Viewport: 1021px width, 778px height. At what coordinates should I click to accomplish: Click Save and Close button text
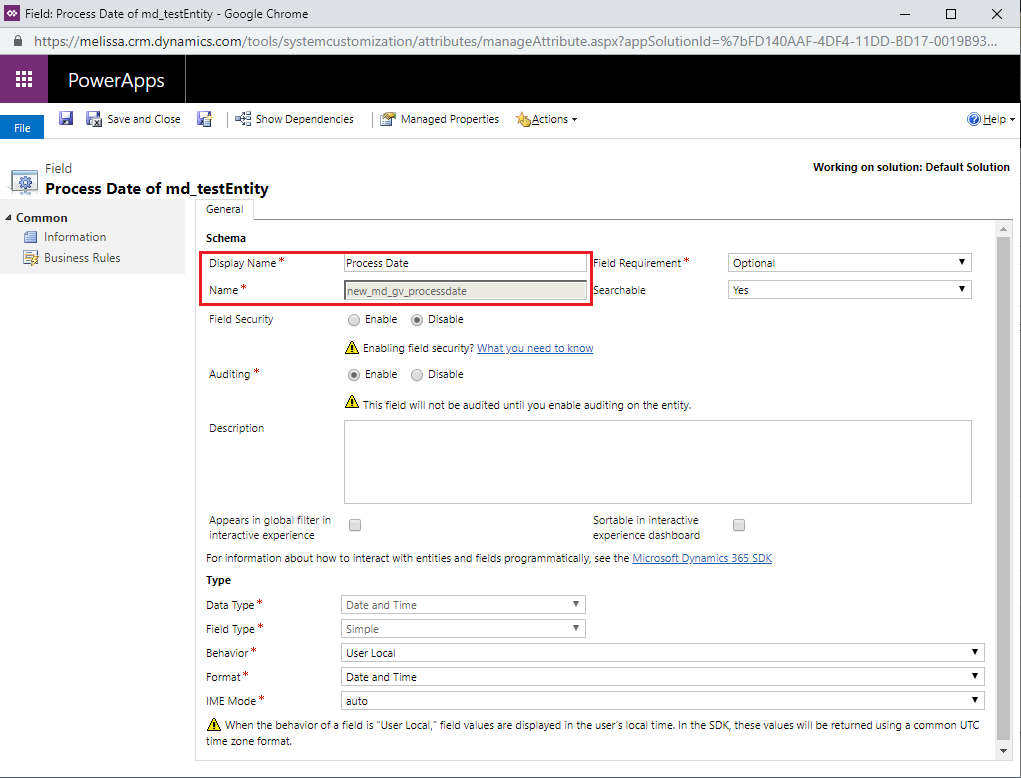pos(144,119)
